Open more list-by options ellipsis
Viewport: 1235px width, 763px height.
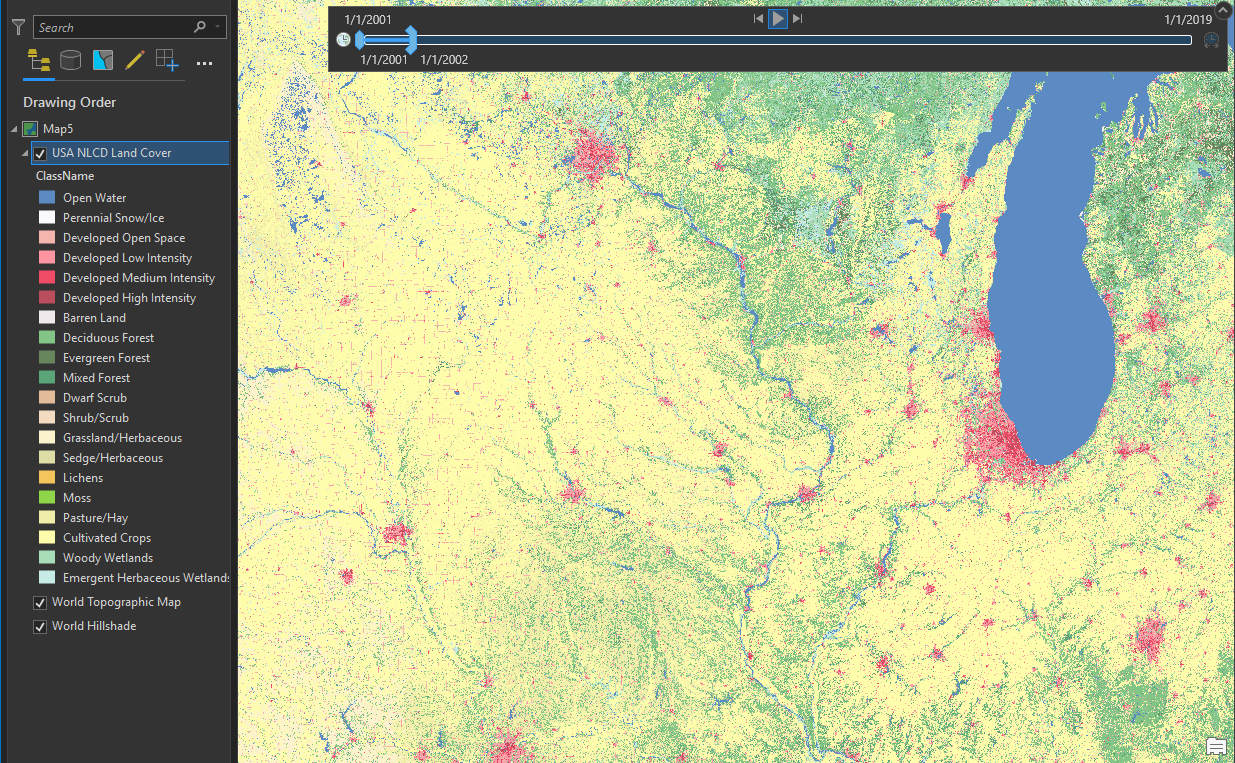coord(205,63)
